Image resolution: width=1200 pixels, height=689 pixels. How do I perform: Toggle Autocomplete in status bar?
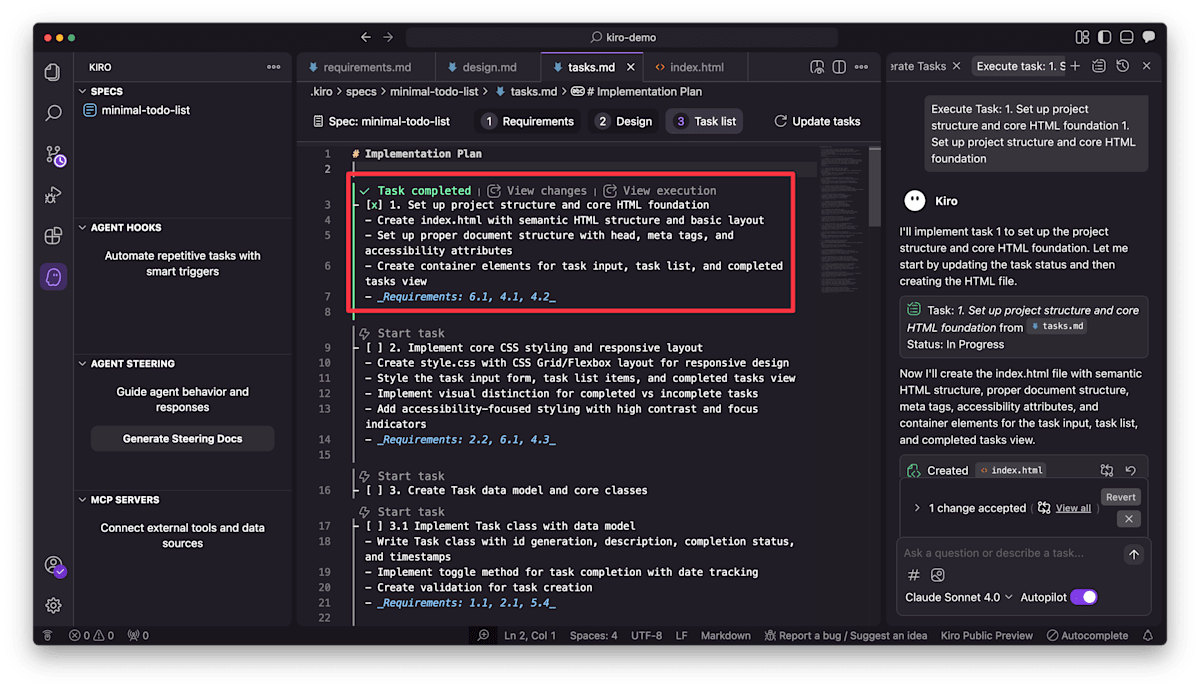[x=1087, y=635]
